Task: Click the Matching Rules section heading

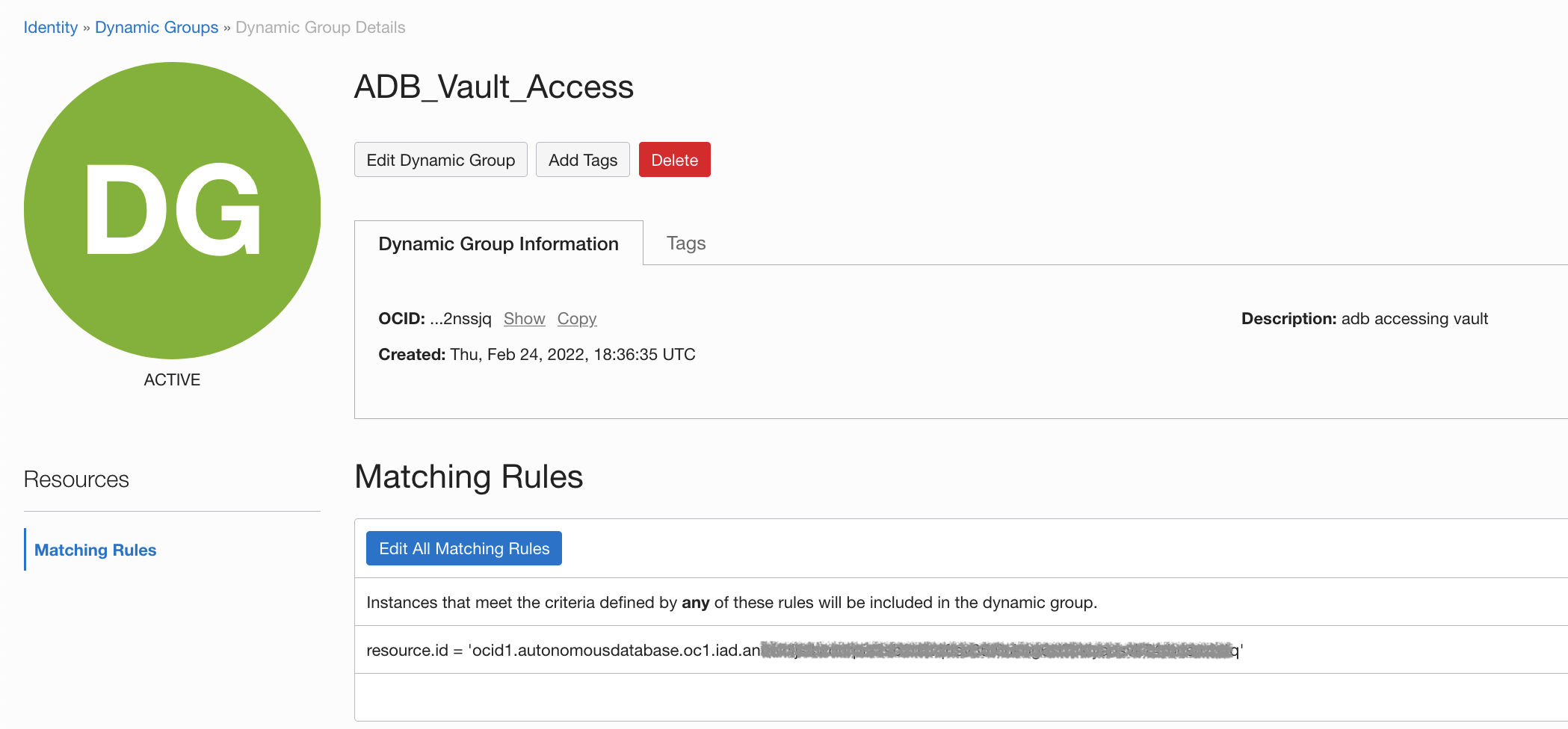Action: 469,477
